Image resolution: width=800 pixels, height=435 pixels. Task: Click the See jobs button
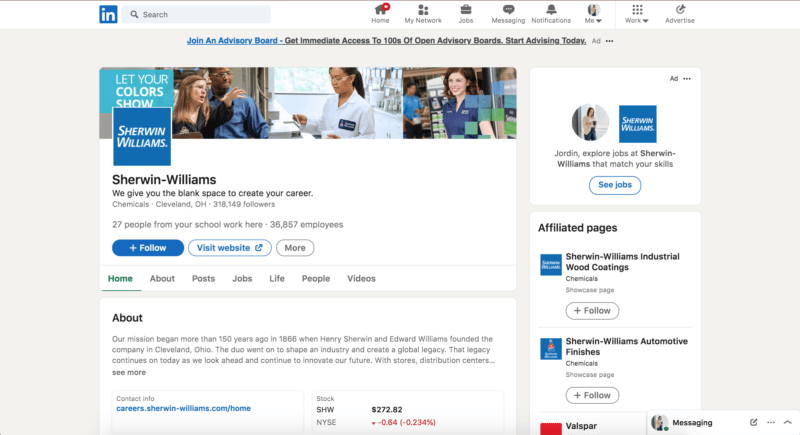(615, 185)
